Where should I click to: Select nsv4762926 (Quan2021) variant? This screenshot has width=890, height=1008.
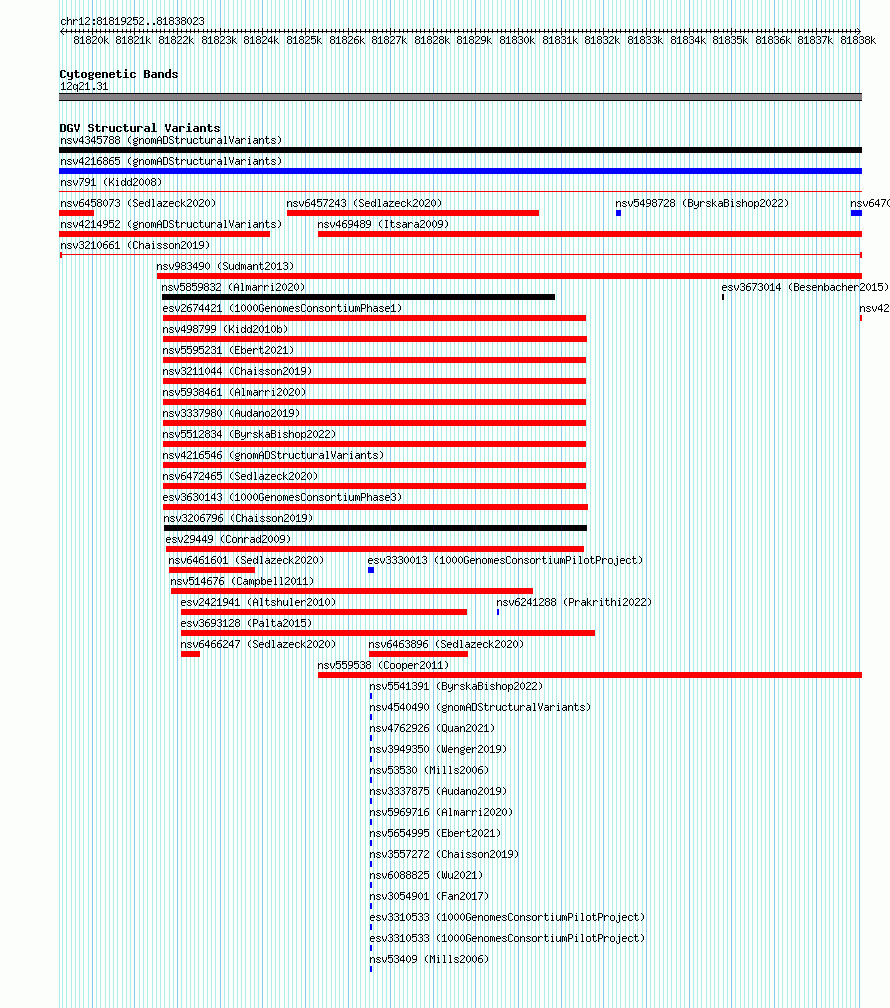point(432,728)
